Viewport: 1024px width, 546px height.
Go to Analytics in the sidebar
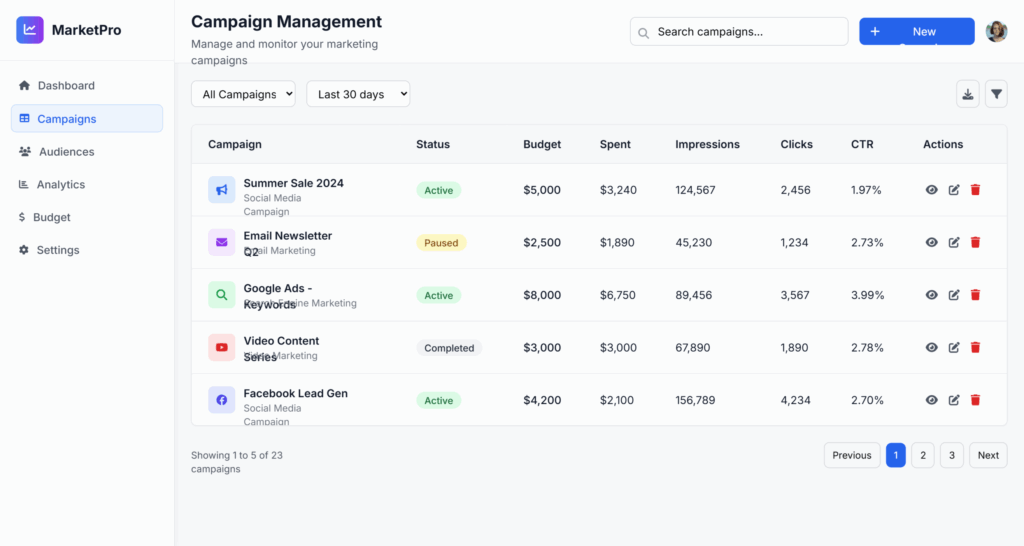tap(60, 184)
